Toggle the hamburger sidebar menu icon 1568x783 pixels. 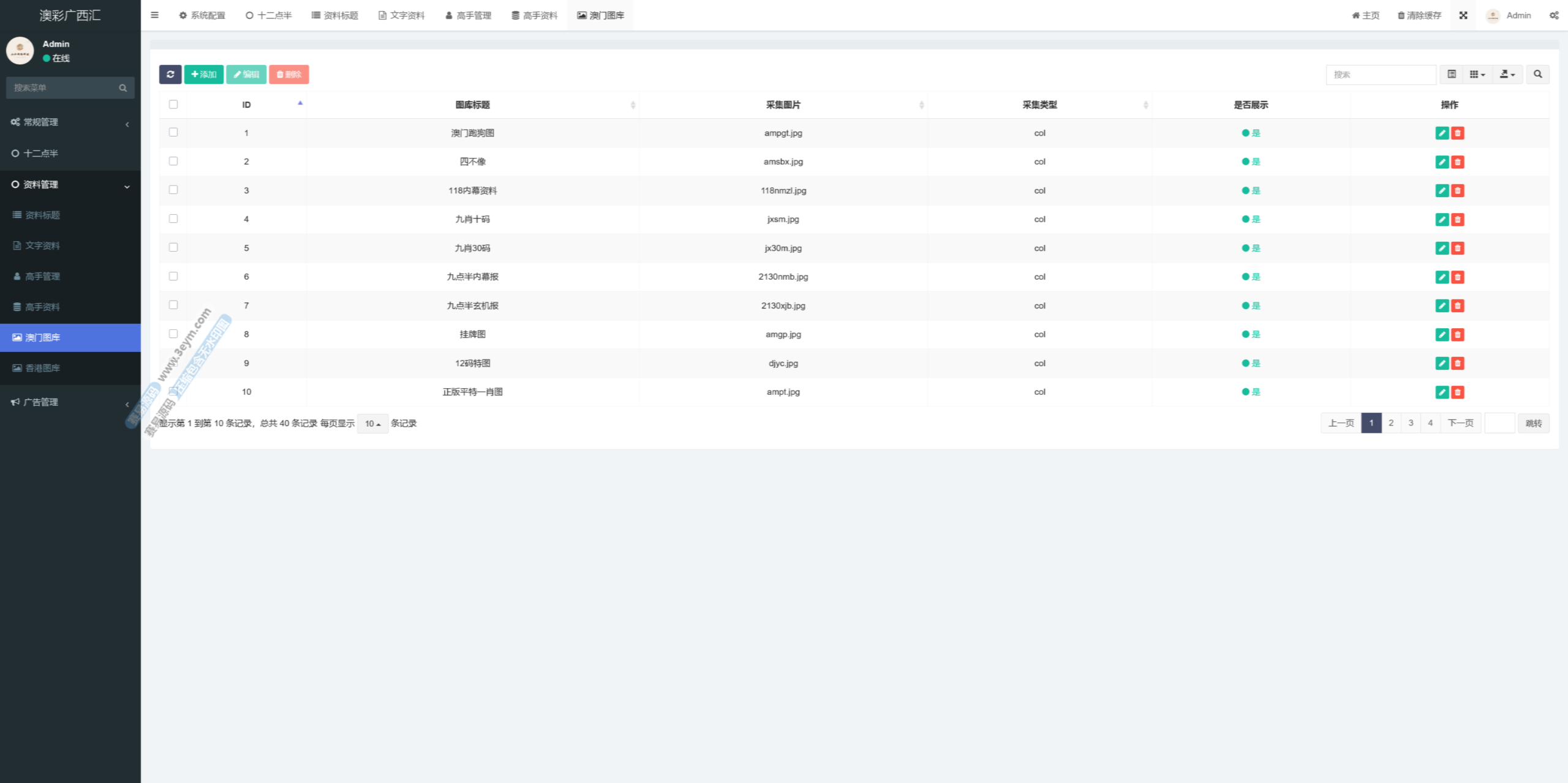(x=154, y=15)
